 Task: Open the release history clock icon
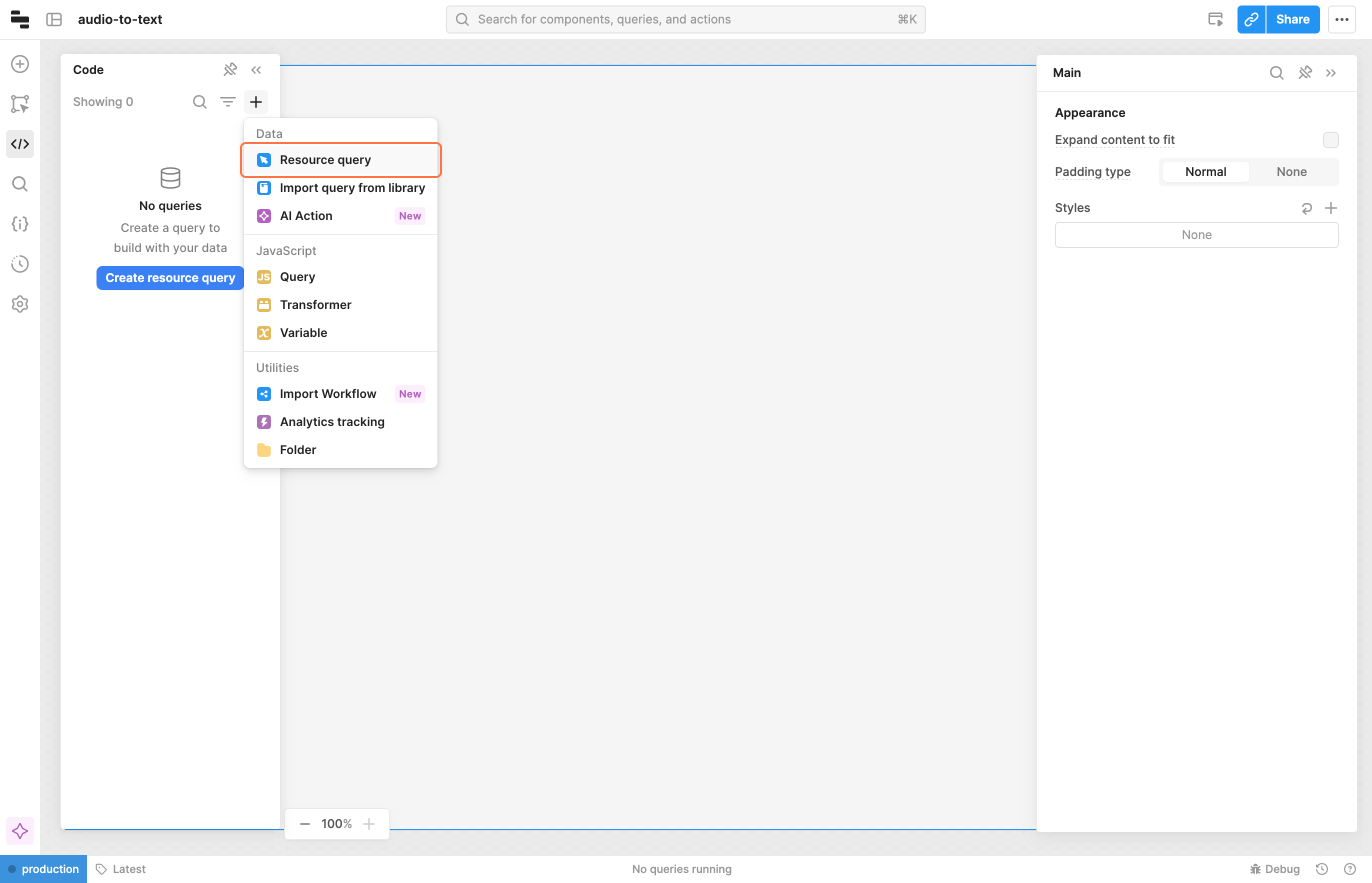[x=20, y=264]
